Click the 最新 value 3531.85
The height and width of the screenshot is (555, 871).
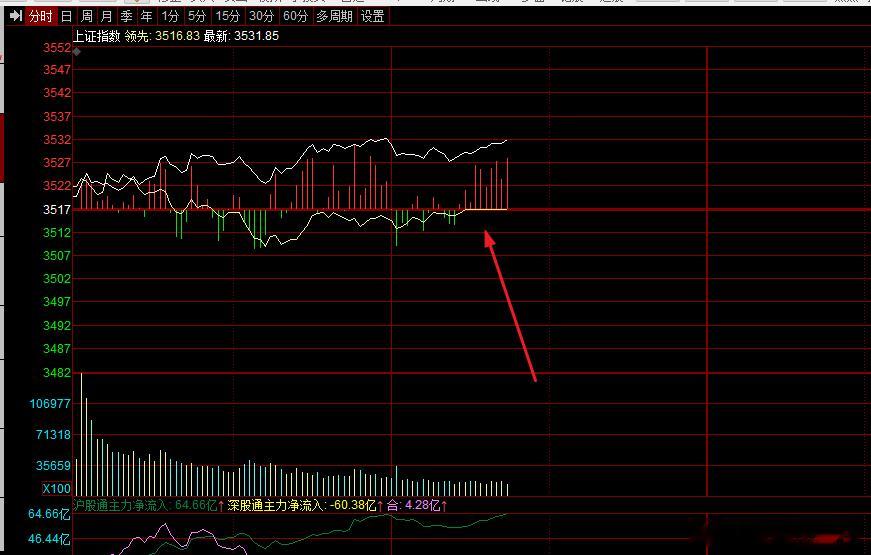coord(257,36)
